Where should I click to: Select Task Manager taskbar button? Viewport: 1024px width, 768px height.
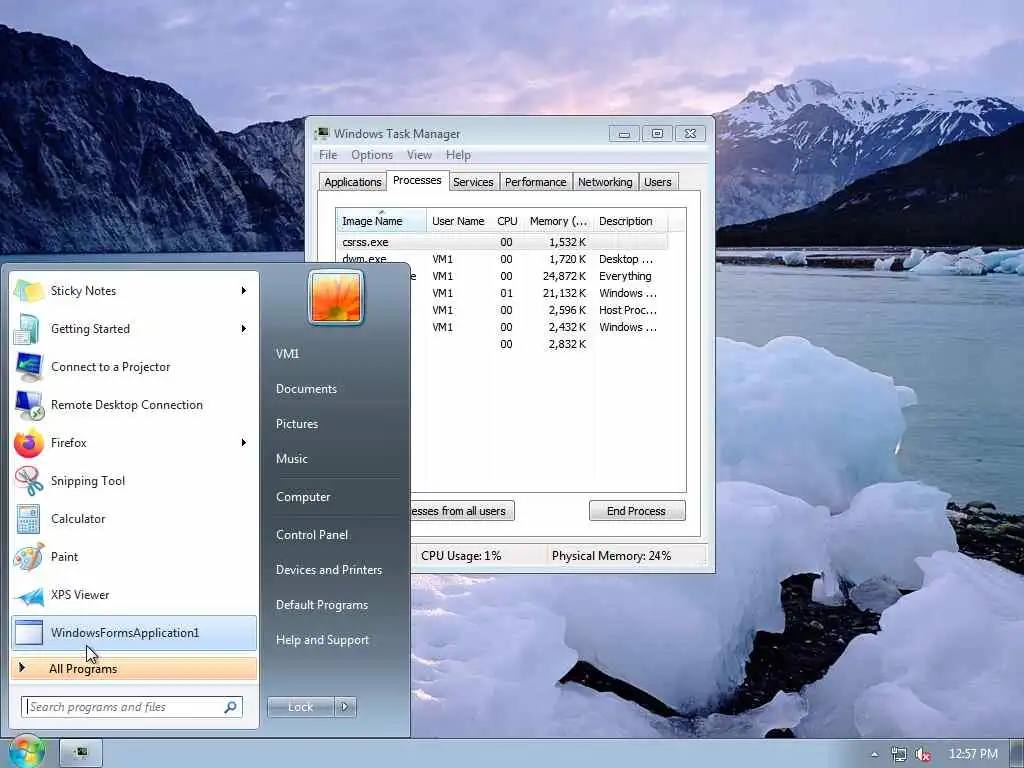click(81, 753)
